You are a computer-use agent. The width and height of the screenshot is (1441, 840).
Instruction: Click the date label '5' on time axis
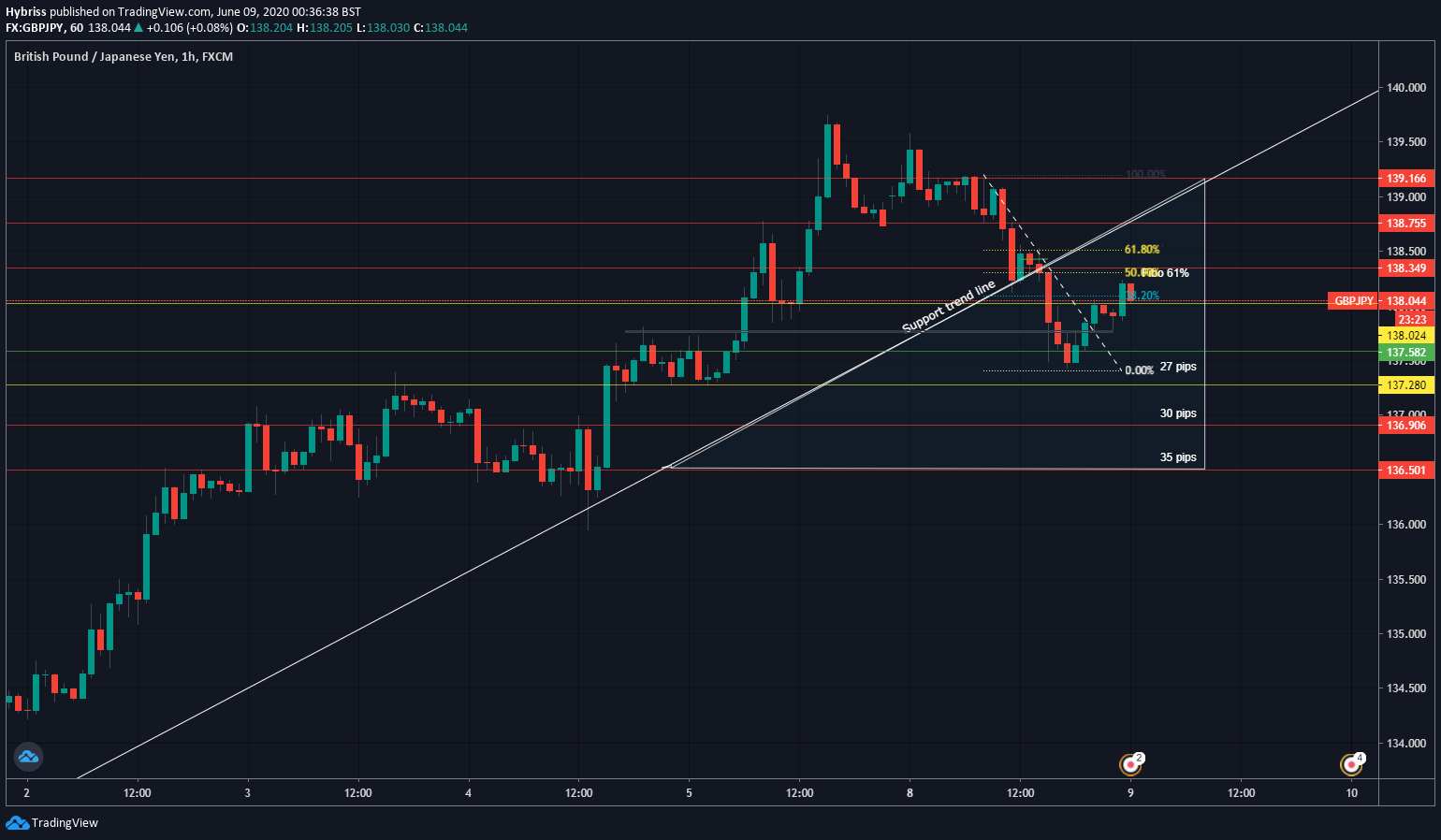[x=690, y=793]
